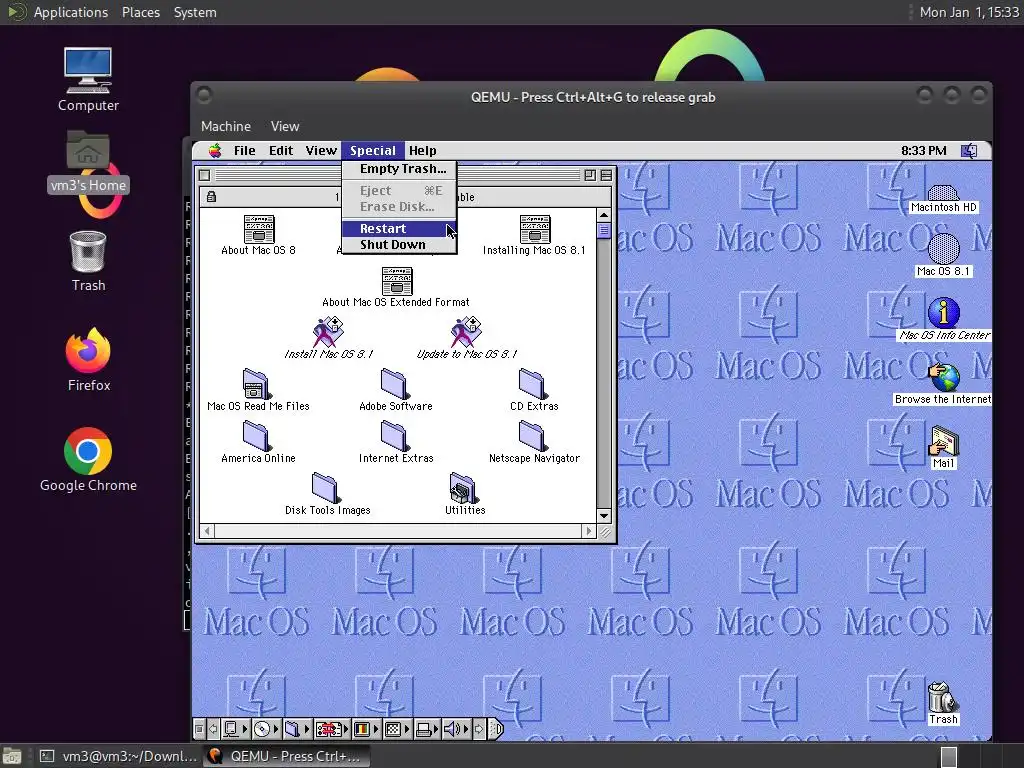
Task: Switch to the vm3 terminal taskbar button
Action: tap(118, 756)
